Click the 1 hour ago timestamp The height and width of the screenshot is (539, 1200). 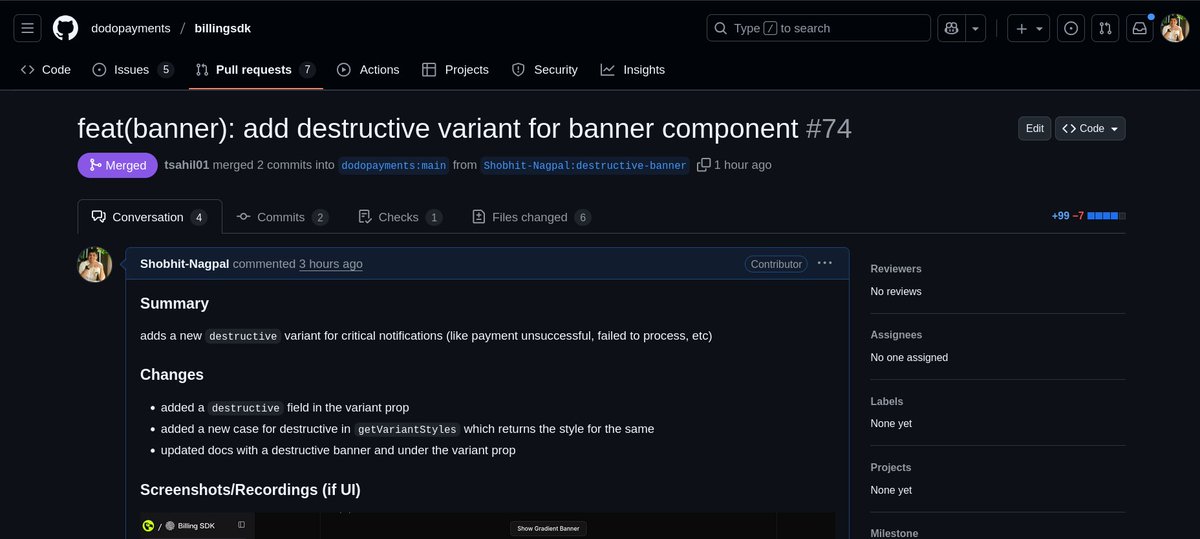pyautogui.click(x=742, y=165)
